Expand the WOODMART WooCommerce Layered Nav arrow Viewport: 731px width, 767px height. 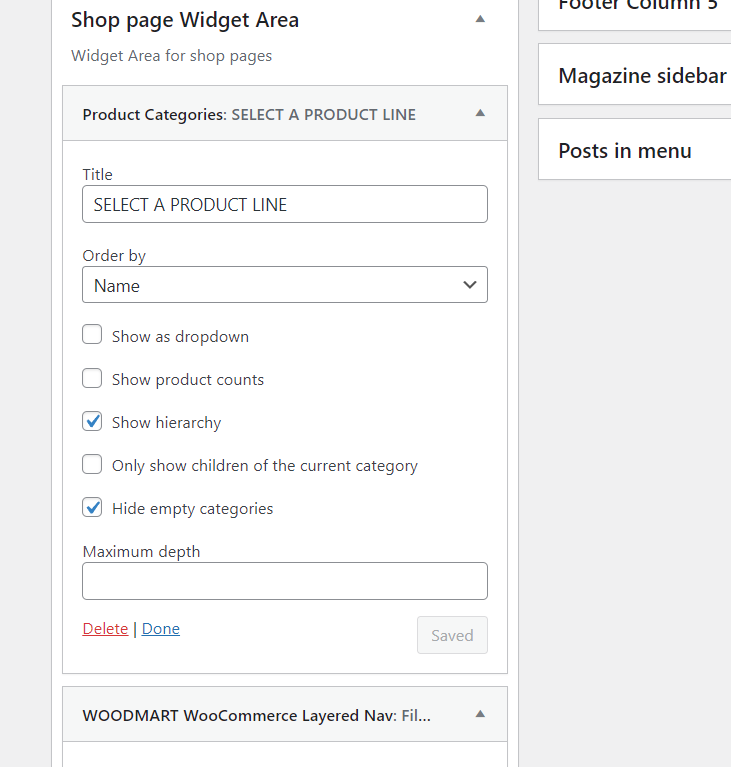click(x=480, y=714)
